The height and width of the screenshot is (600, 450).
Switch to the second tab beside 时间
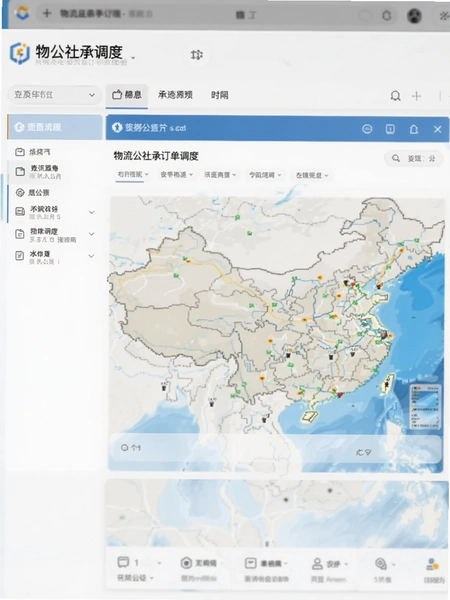(175, 95)
